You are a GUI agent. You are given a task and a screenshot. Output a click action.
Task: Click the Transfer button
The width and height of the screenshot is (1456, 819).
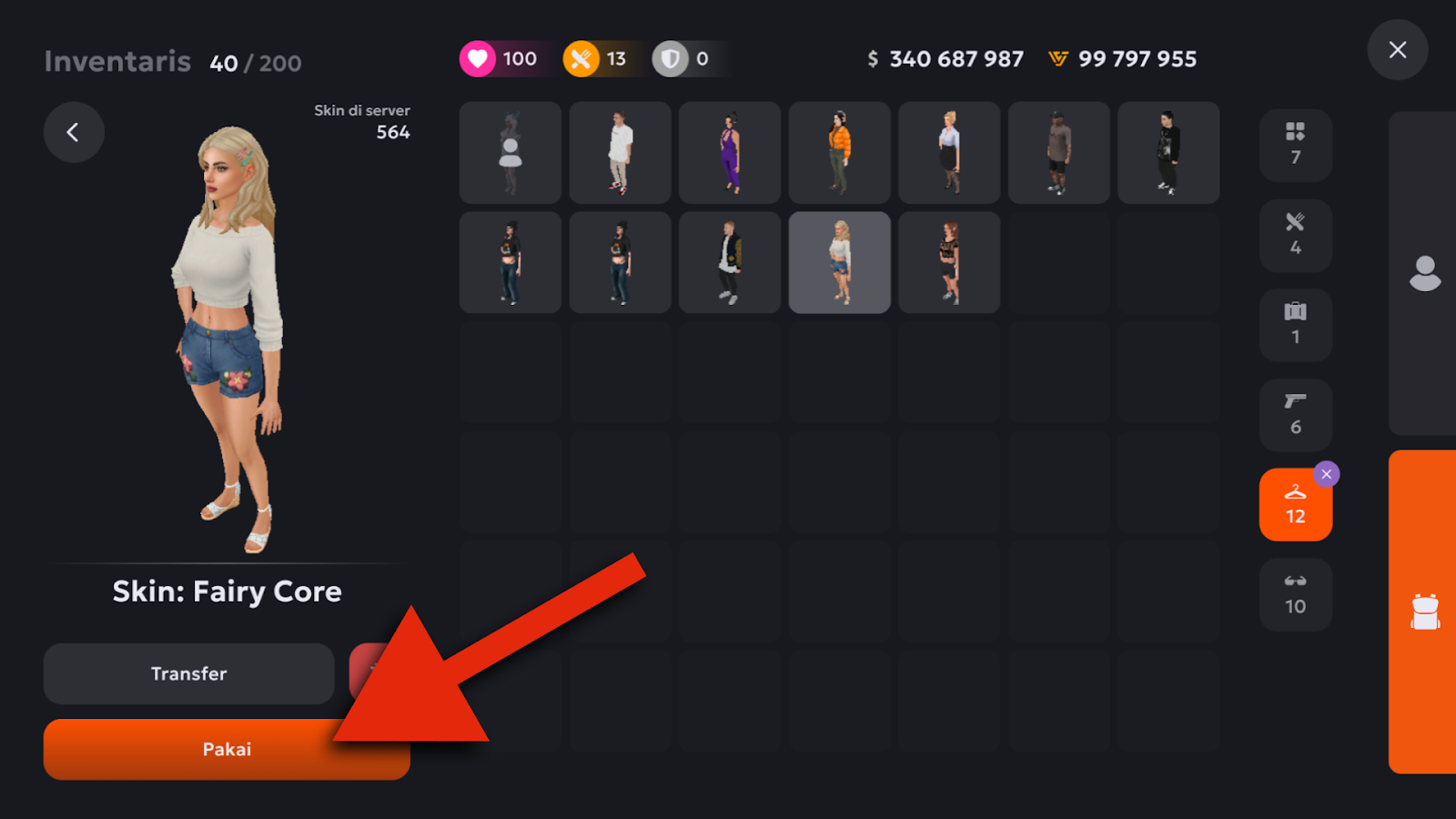point(188,673)
